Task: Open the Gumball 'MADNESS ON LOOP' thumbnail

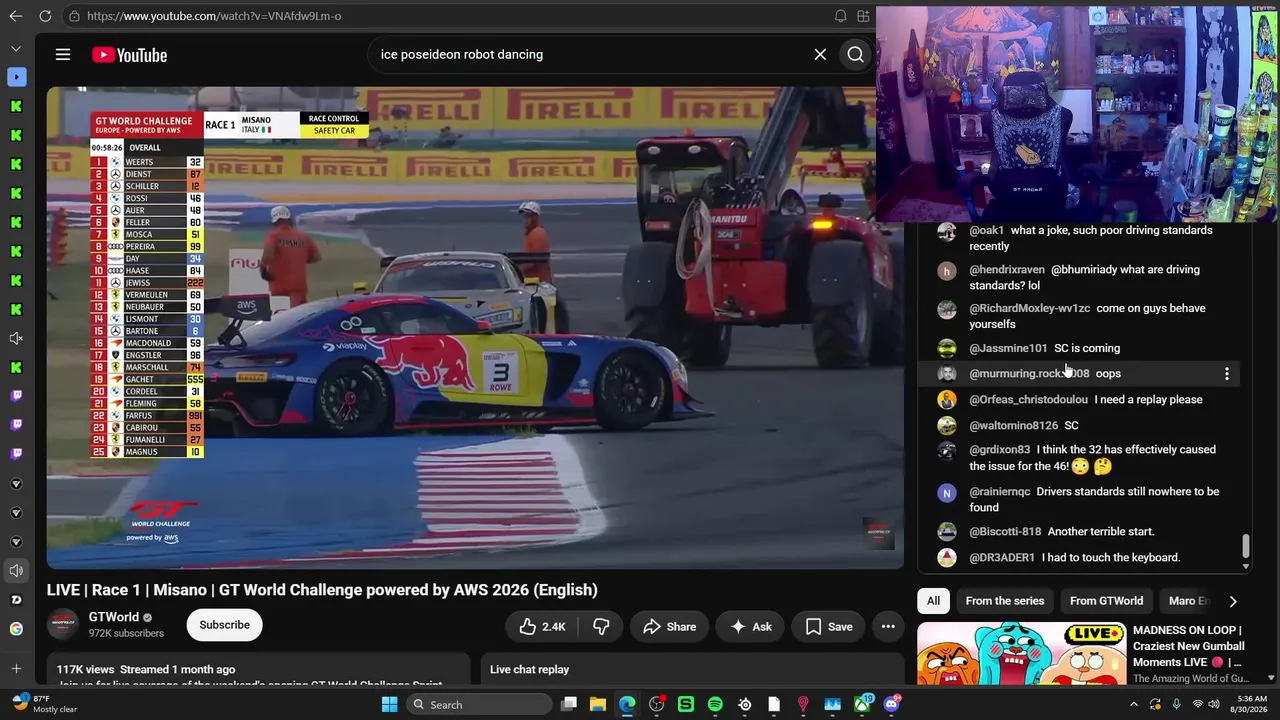Action: [x=1021, y=653]
